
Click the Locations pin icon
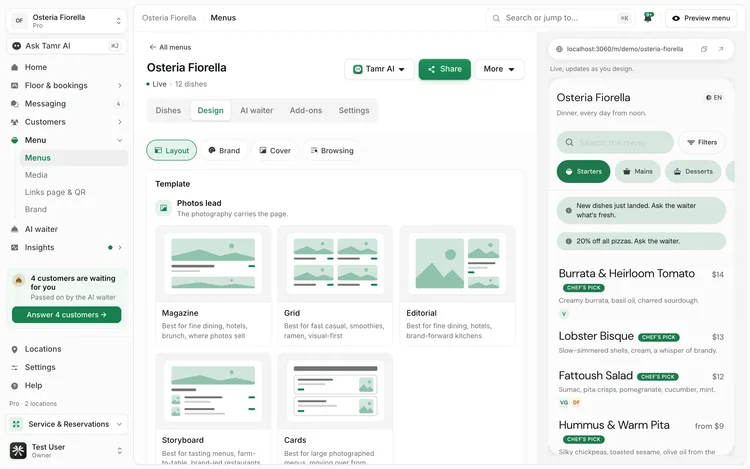click(15, 349)
